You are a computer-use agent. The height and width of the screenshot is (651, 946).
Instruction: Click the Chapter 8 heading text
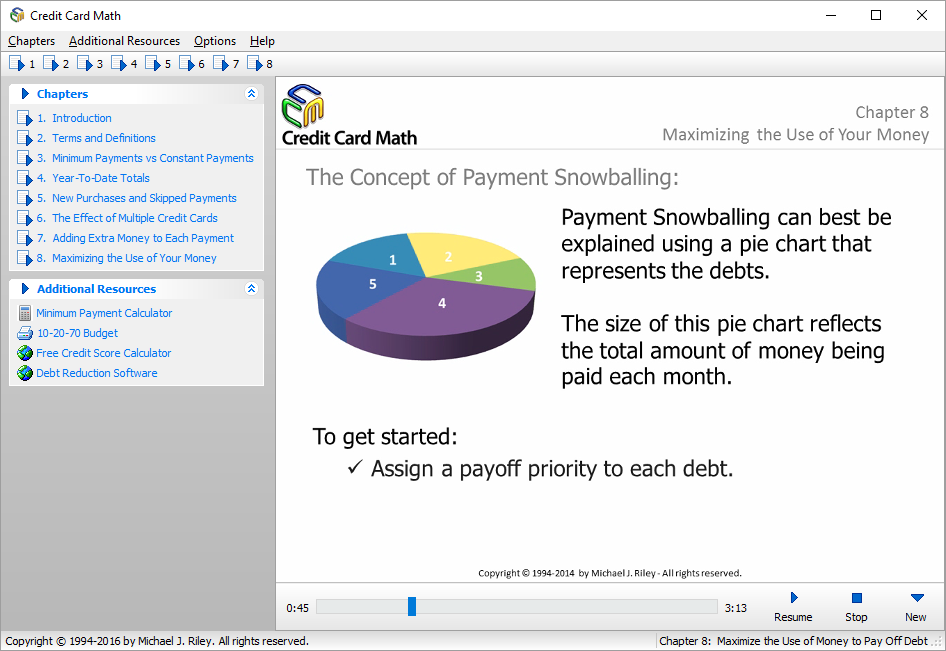[x=892, y=112]
